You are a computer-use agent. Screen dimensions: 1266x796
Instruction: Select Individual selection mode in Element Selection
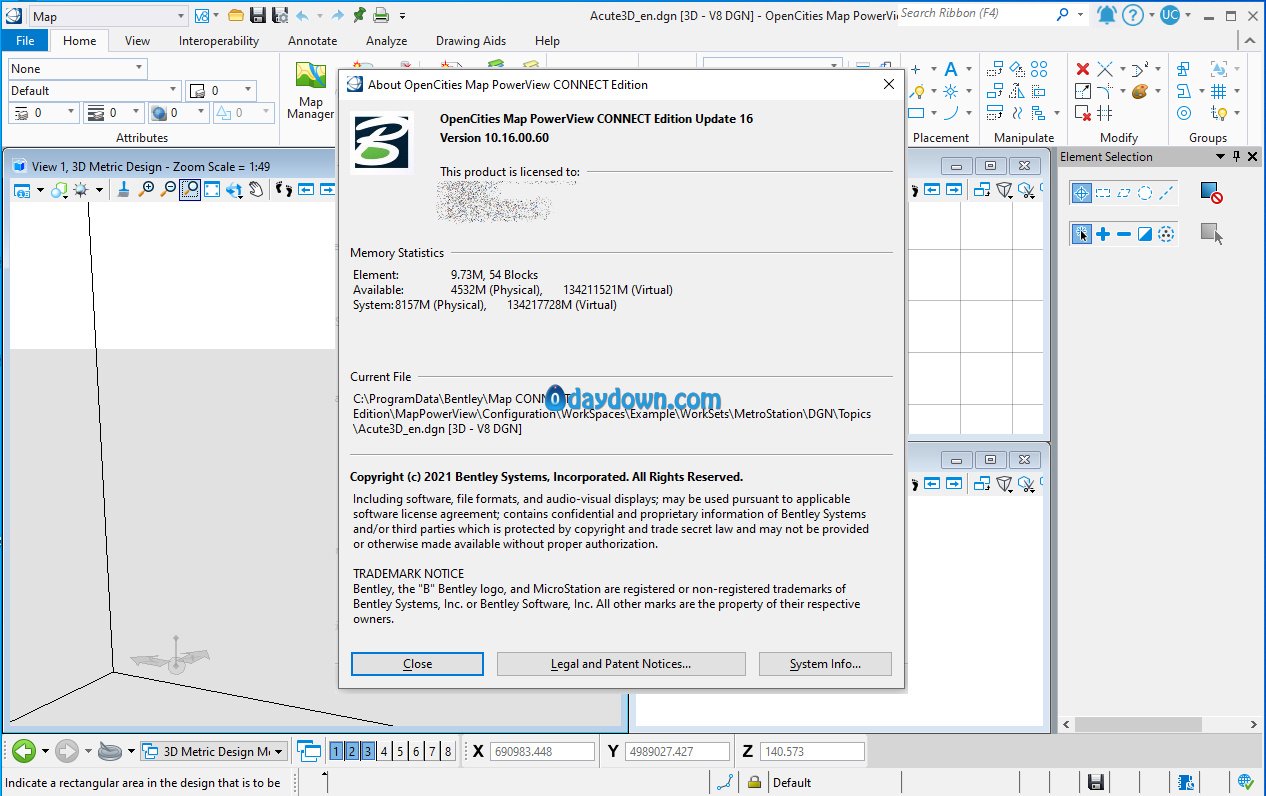pyautogui.click(x=1081, y=193)
